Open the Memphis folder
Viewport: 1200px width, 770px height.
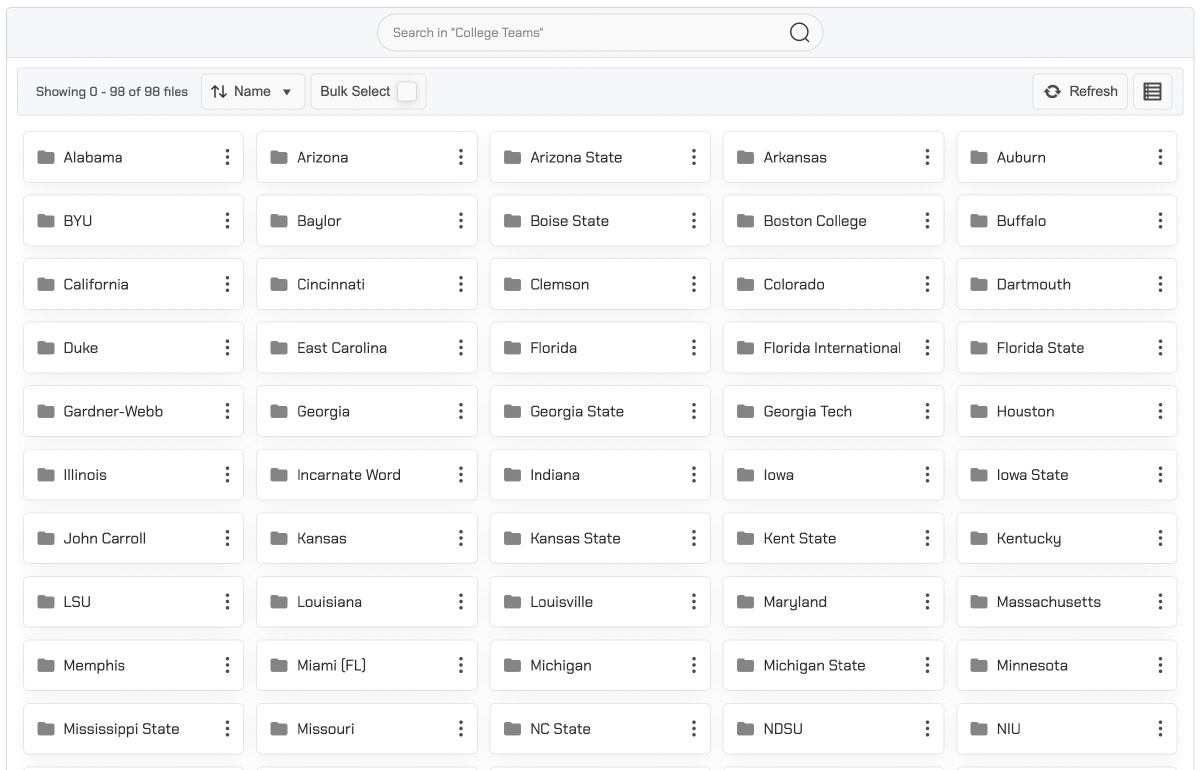(x=133, y=665)
